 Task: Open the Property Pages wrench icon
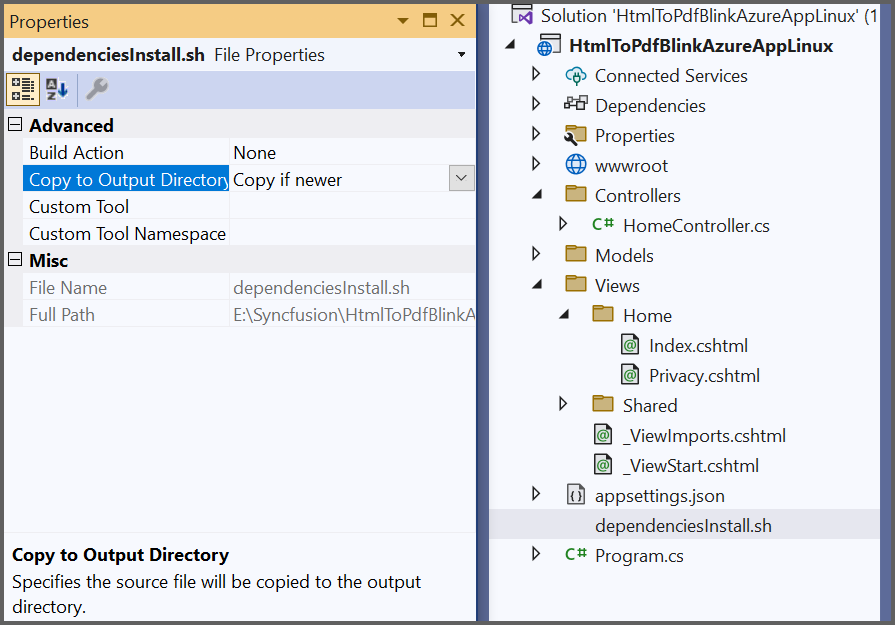97,89
